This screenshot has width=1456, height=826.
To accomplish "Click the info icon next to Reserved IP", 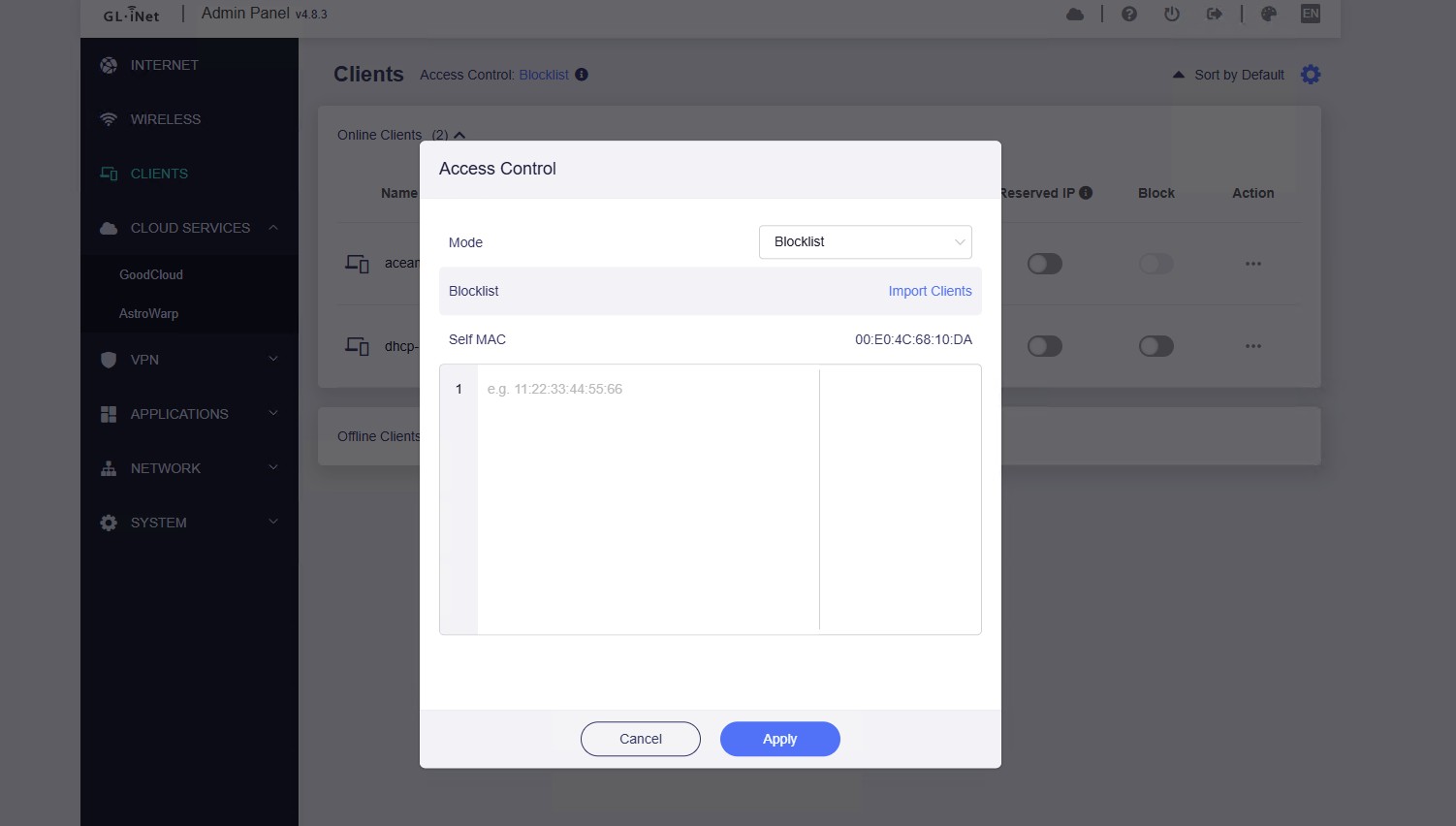I will (x=1086, y=193).
